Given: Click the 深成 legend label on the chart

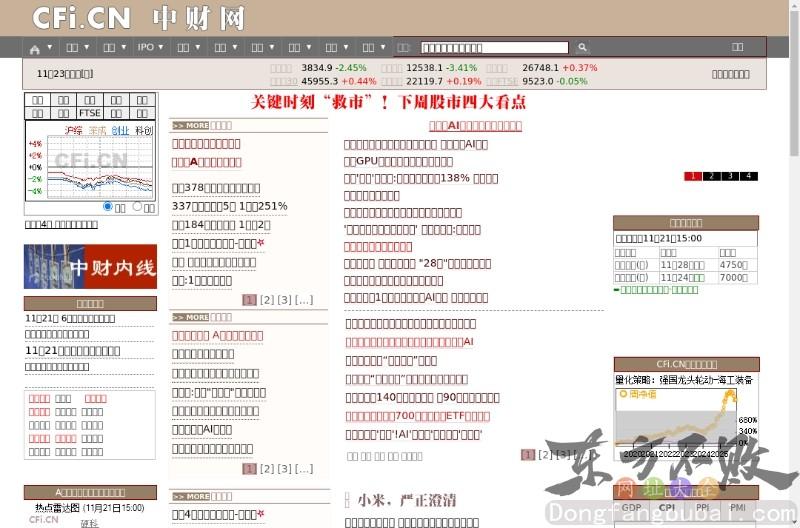Looking at the screenshot, I should click(97, 131).
